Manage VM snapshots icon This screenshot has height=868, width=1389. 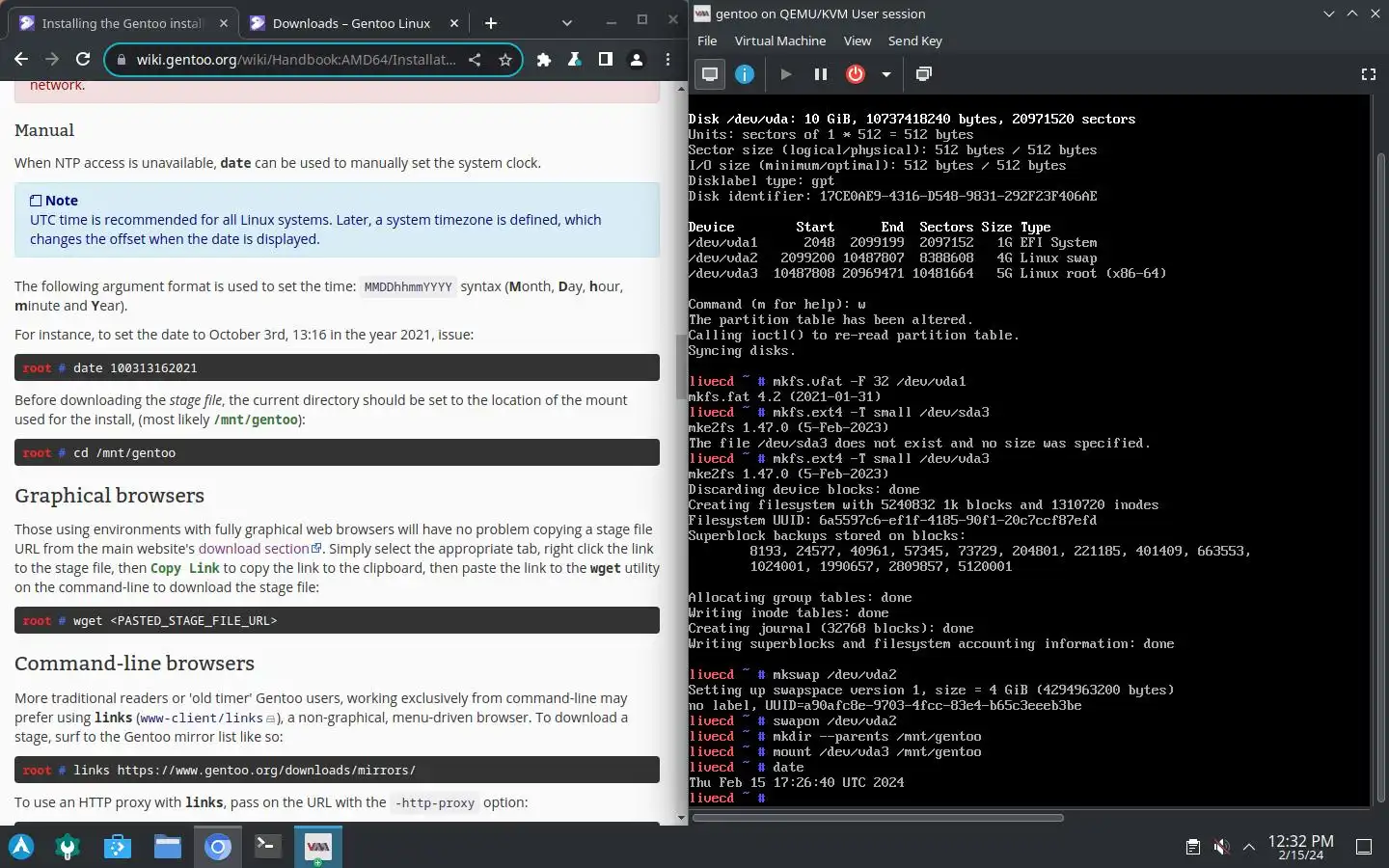923,74
